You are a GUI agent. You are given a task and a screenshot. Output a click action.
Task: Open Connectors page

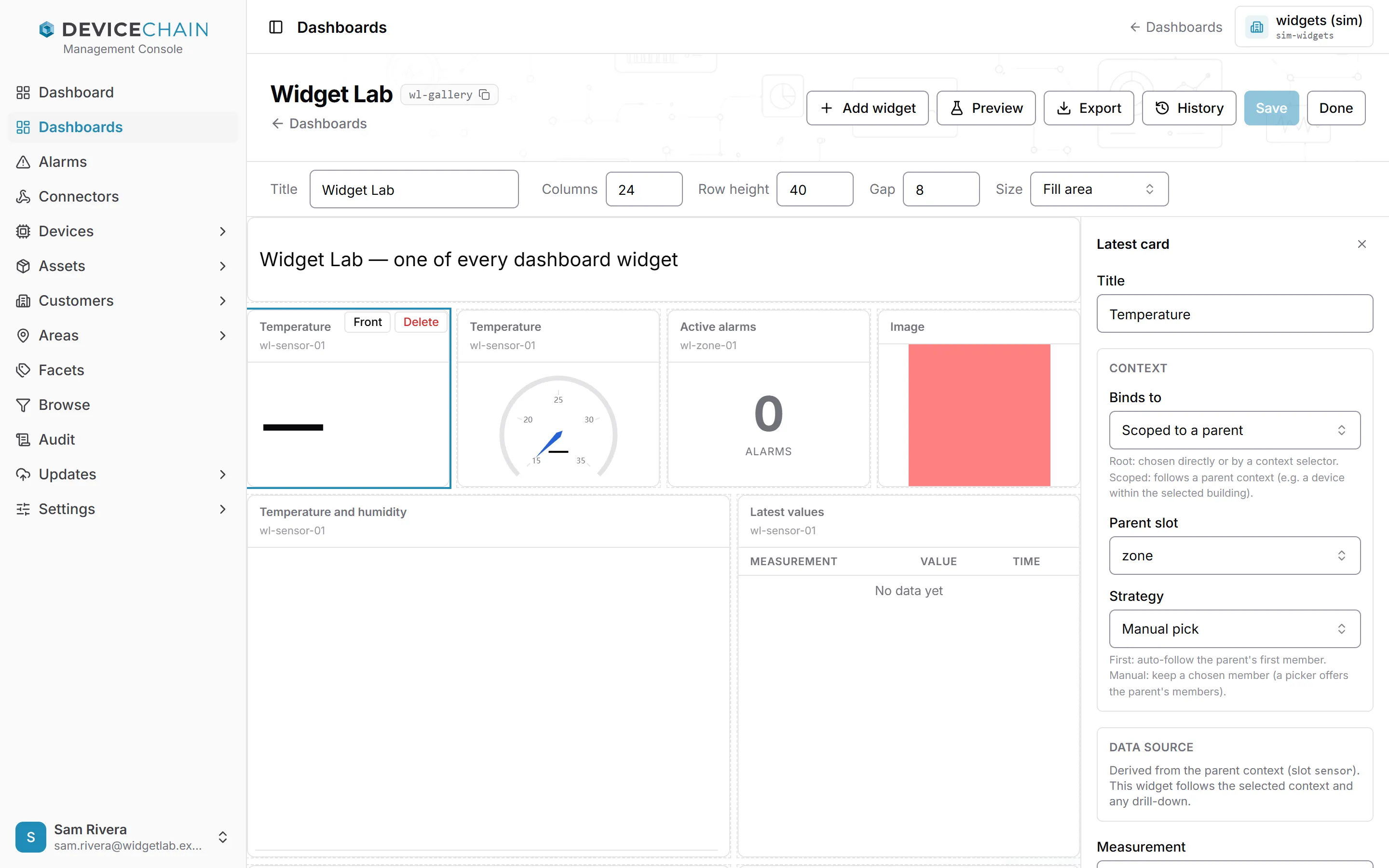click(122, 196)
